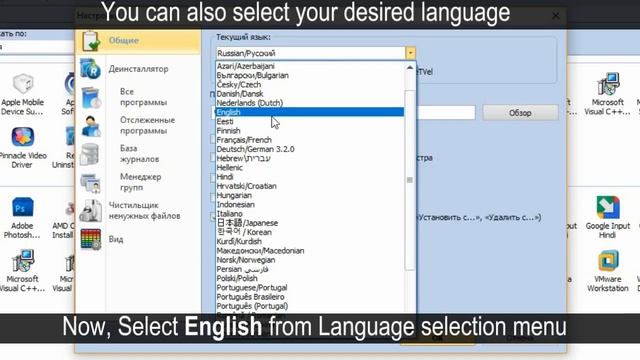The width and height of the screenshot is (640, 360).
Task: Open the Вид settings tab
Action: tap(116, 239)
